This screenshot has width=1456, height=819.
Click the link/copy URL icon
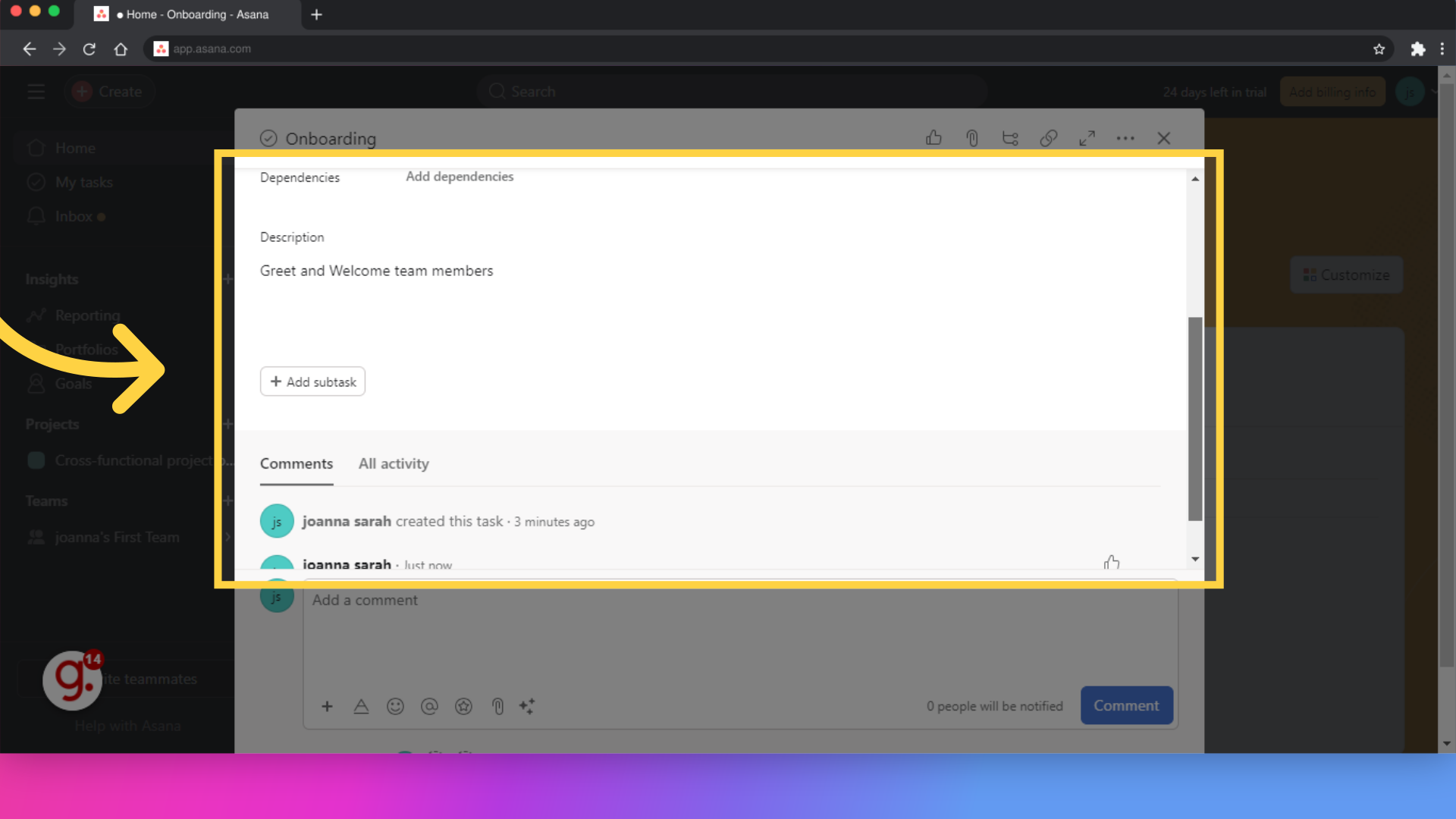pyautogui.click(x=1049, y=138)
